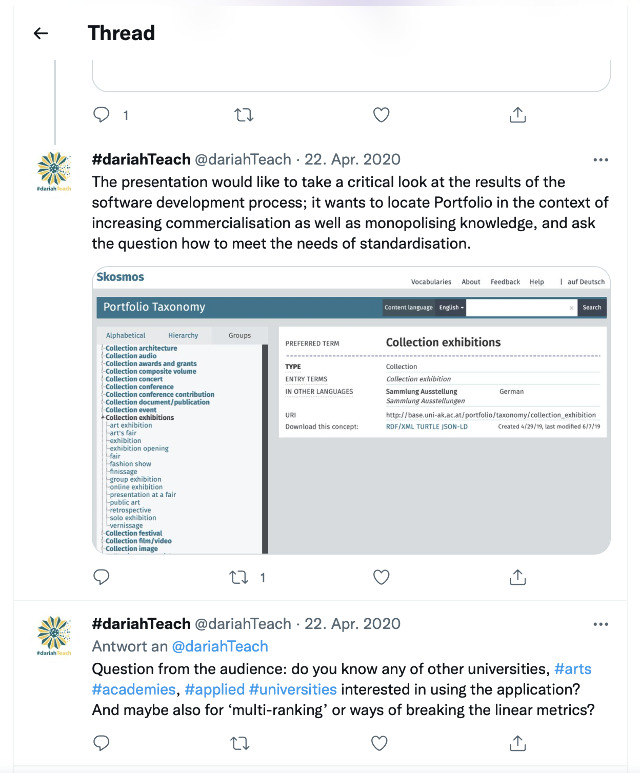Retweet the Portfolio Taxonomy screenshot tweet
The height and width of the screenshot is (773, 640).
[x=240, y=577]
